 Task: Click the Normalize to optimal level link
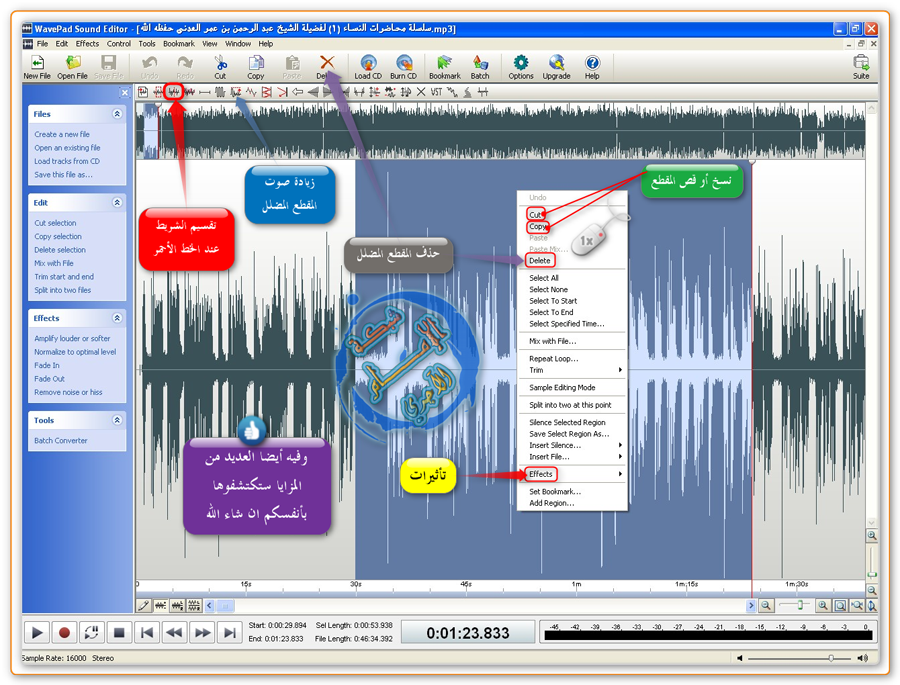point(75,352)
